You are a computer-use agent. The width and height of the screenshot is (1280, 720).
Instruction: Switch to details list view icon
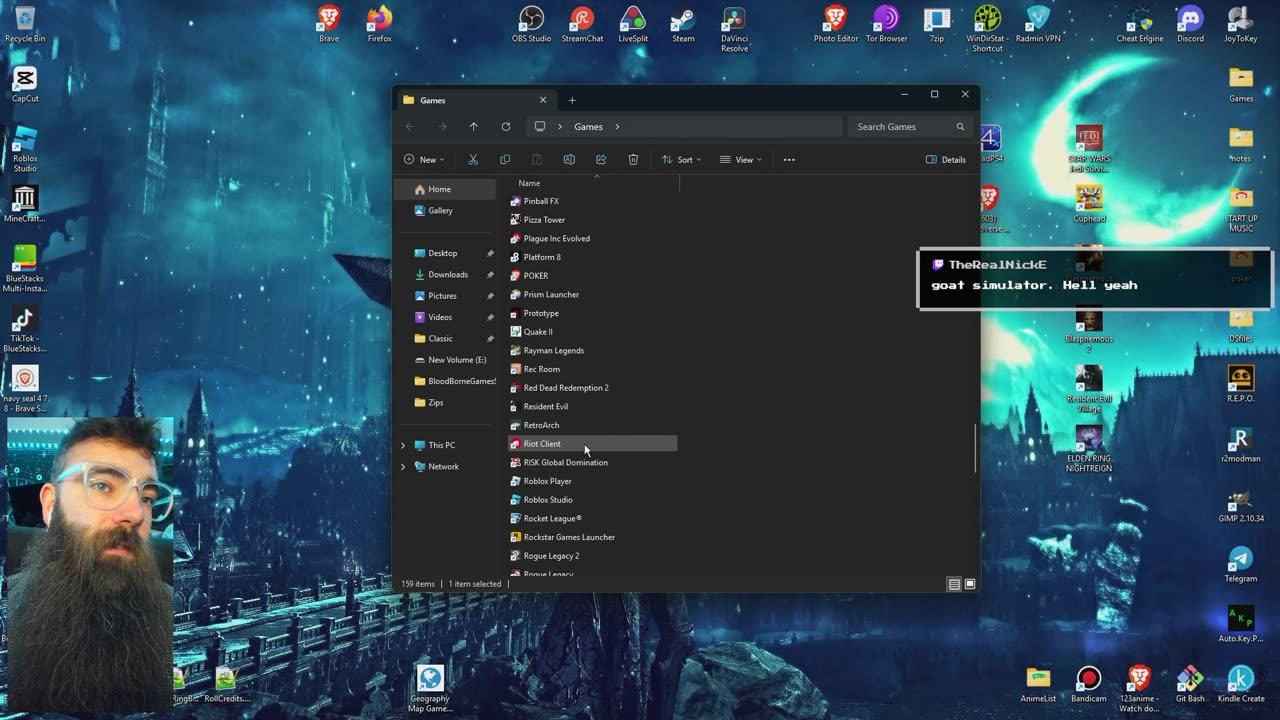[954, 584]
